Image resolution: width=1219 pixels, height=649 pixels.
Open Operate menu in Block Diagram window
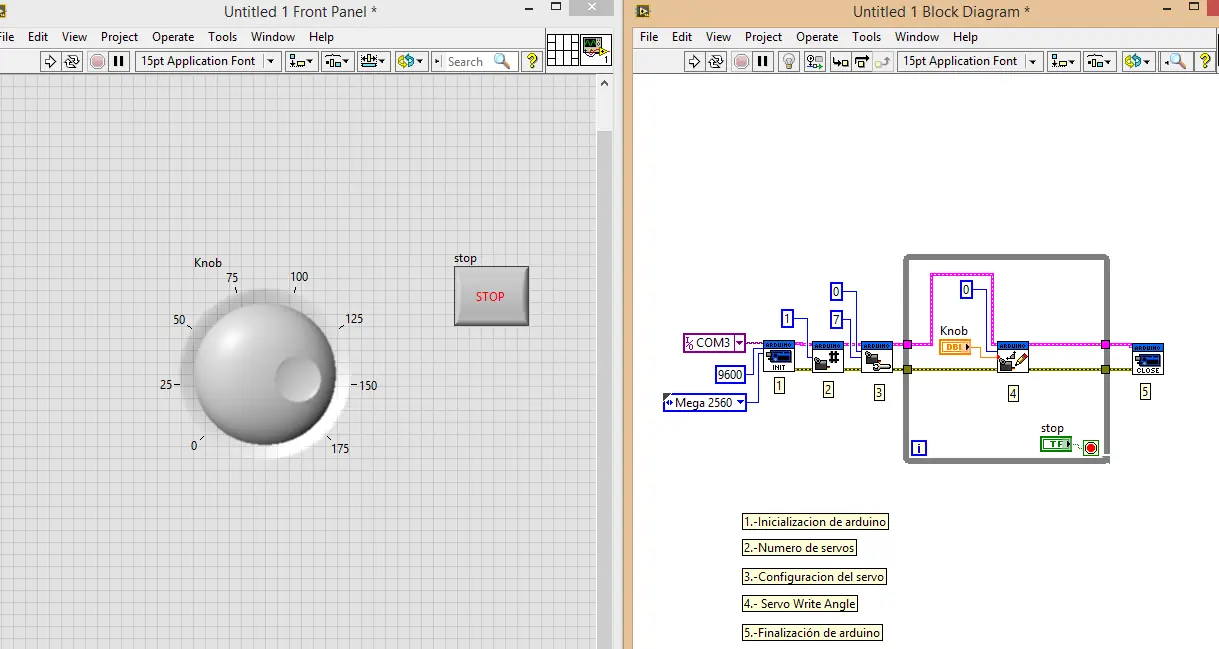pos(817,37)
